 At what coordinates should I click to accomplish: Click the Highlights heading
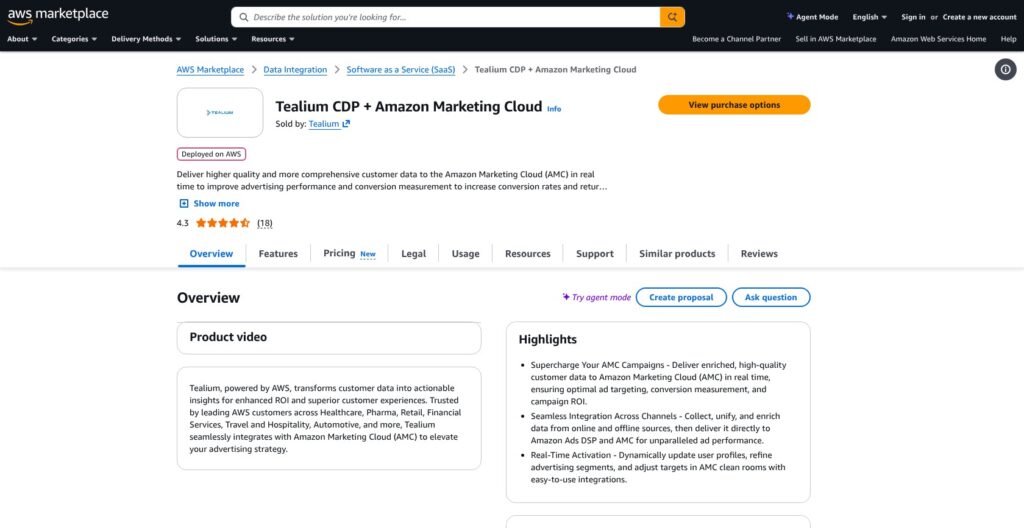coord(547,340)
